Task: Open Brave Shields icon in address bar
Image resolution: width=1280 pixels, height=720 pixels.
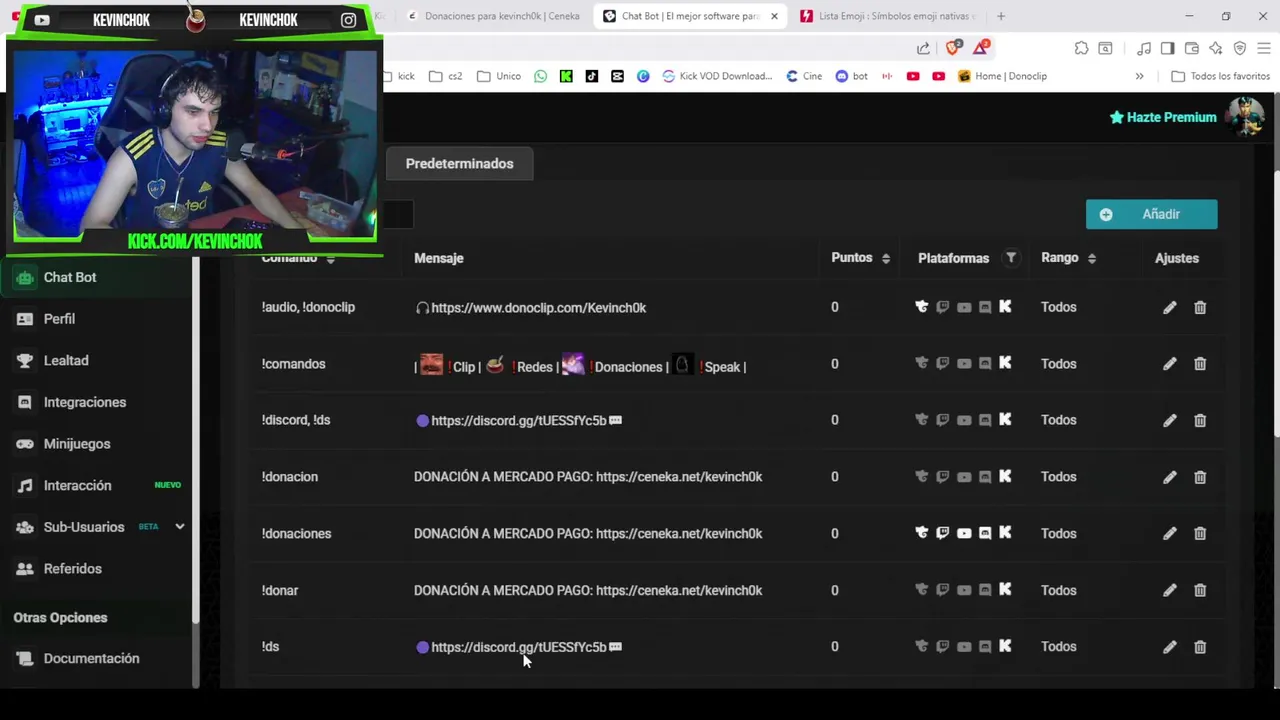Action: point(953,47)
